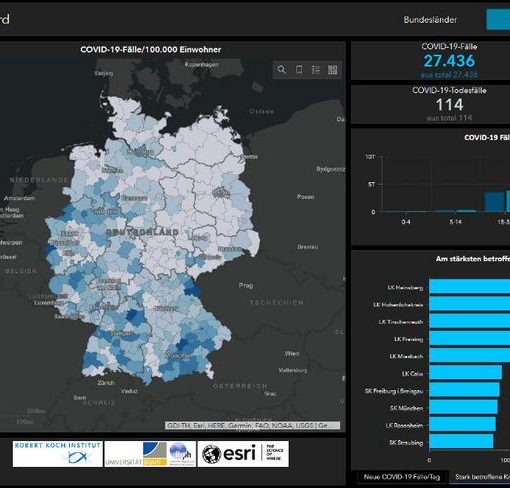Screen dimensions: 510x488
Task: Select the Bundesländer tab
Action: point(430,20)
